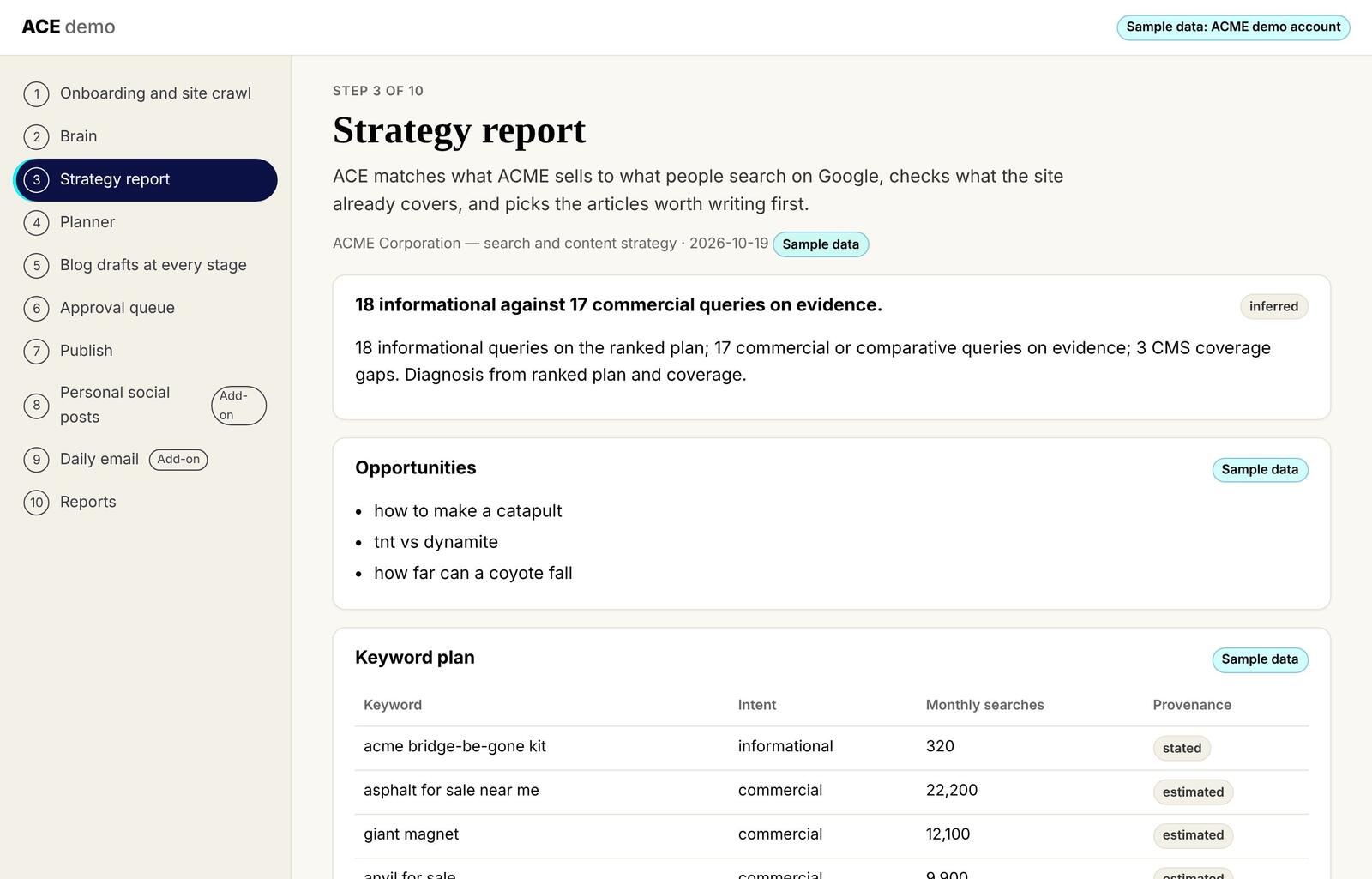Click the 'stated' provenance tag
Screen dimensions: 1372x879
click(x=1182, y=749)
